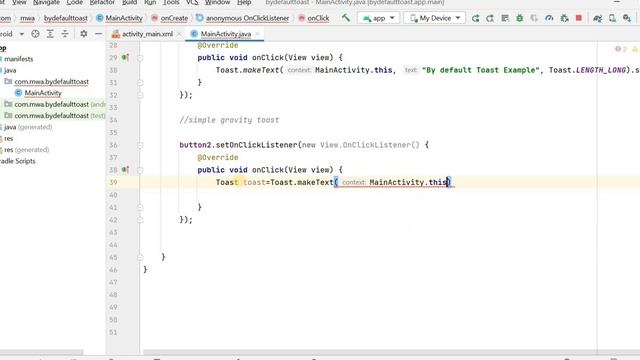The image size is (640, 360).
Task: Click the anonymous OnClickListener breadcrumb
Action: 242,18
